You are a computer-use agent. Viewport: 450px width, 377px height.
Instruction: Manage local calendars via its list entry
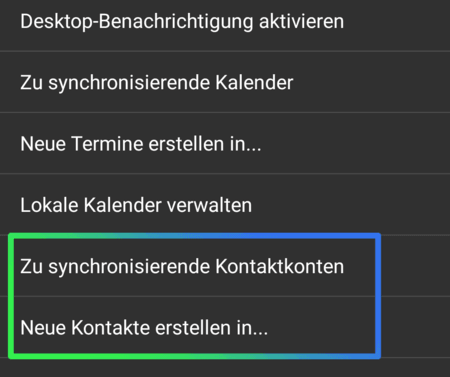(225, 205)
